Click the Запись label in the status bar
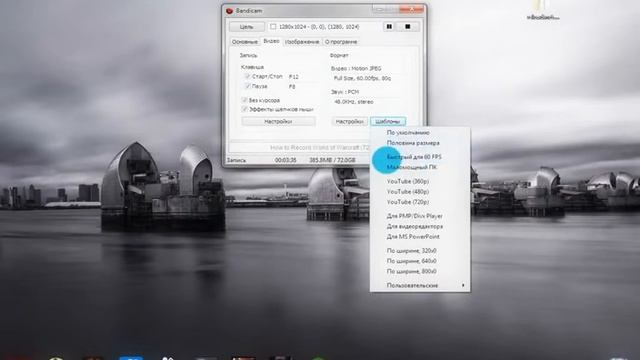This screenshot has height=360, width=640. pyautogui.click(x=236, y=160)
